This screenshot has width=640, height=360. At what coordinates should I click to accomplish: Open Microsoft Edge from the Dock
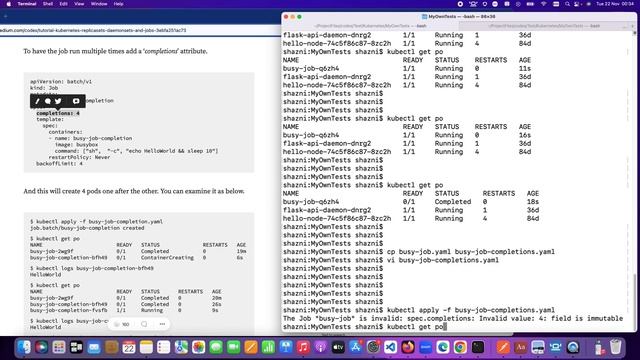[x=443, y=347]
